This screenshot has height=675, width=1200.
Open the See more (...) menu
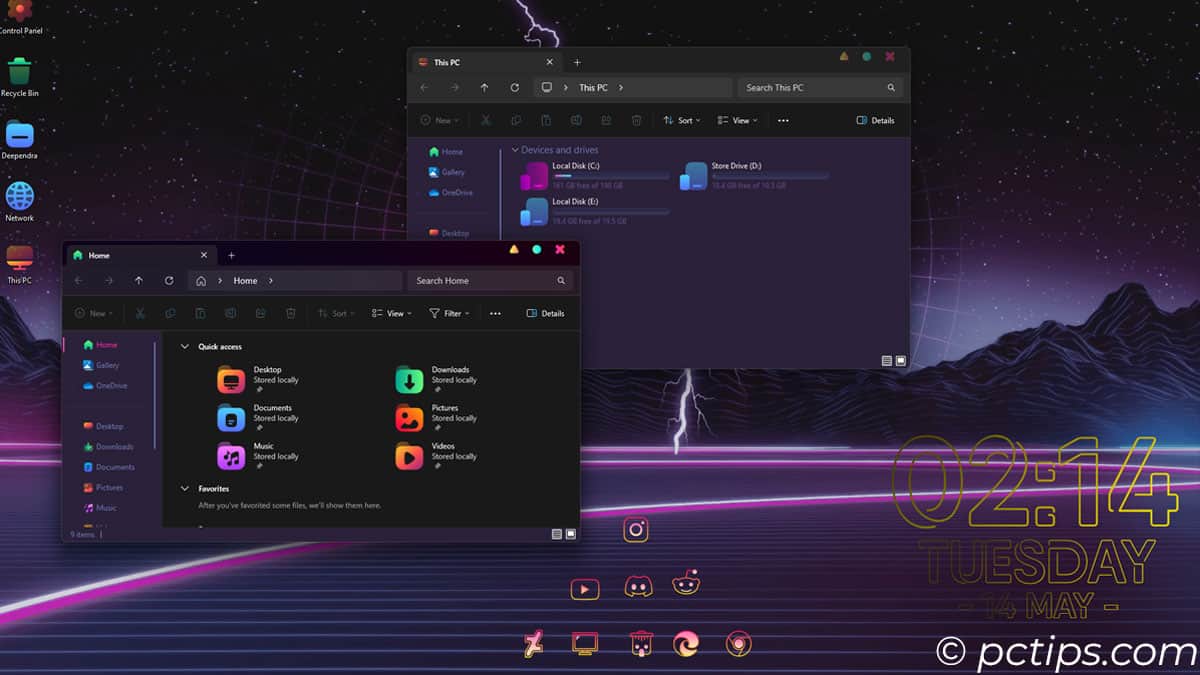click(x=495, y=313)
